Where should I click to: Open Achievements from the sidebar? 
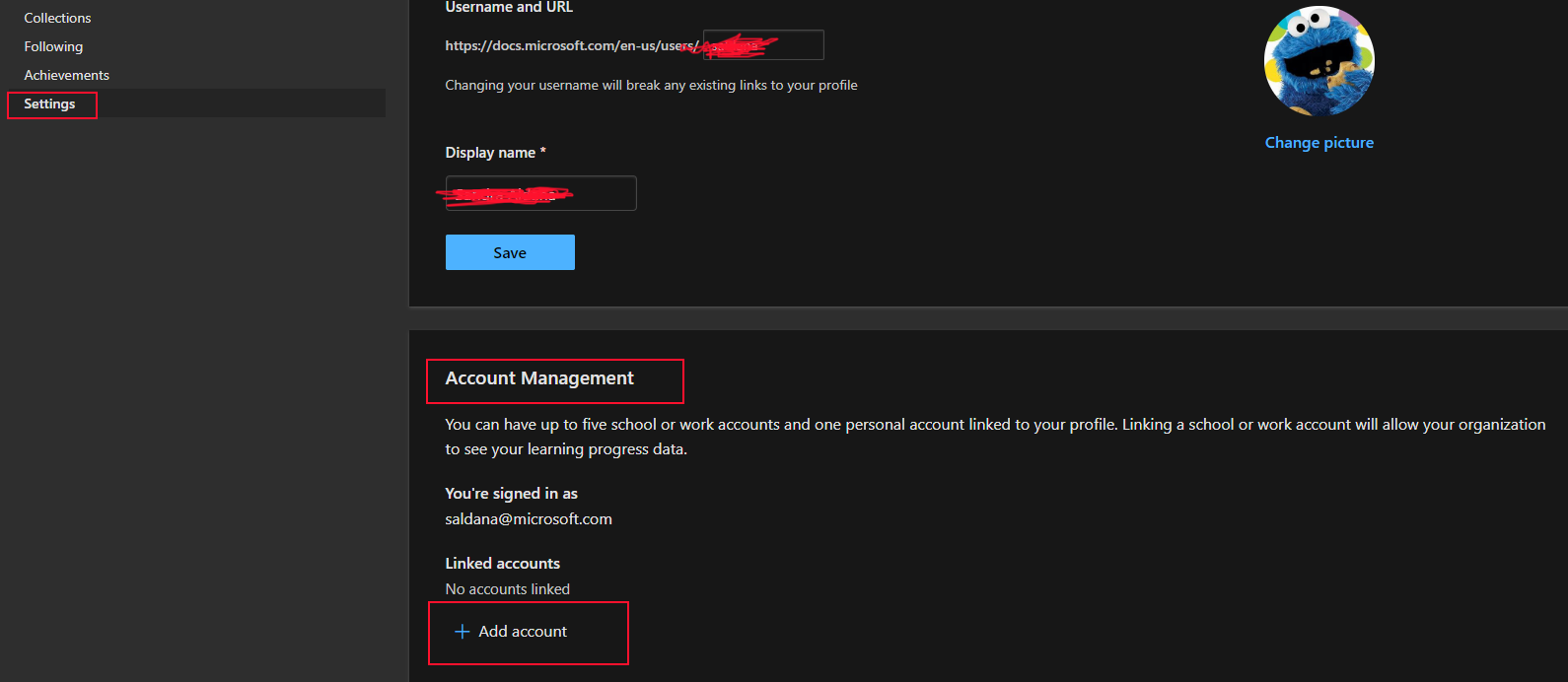(66, 75)
